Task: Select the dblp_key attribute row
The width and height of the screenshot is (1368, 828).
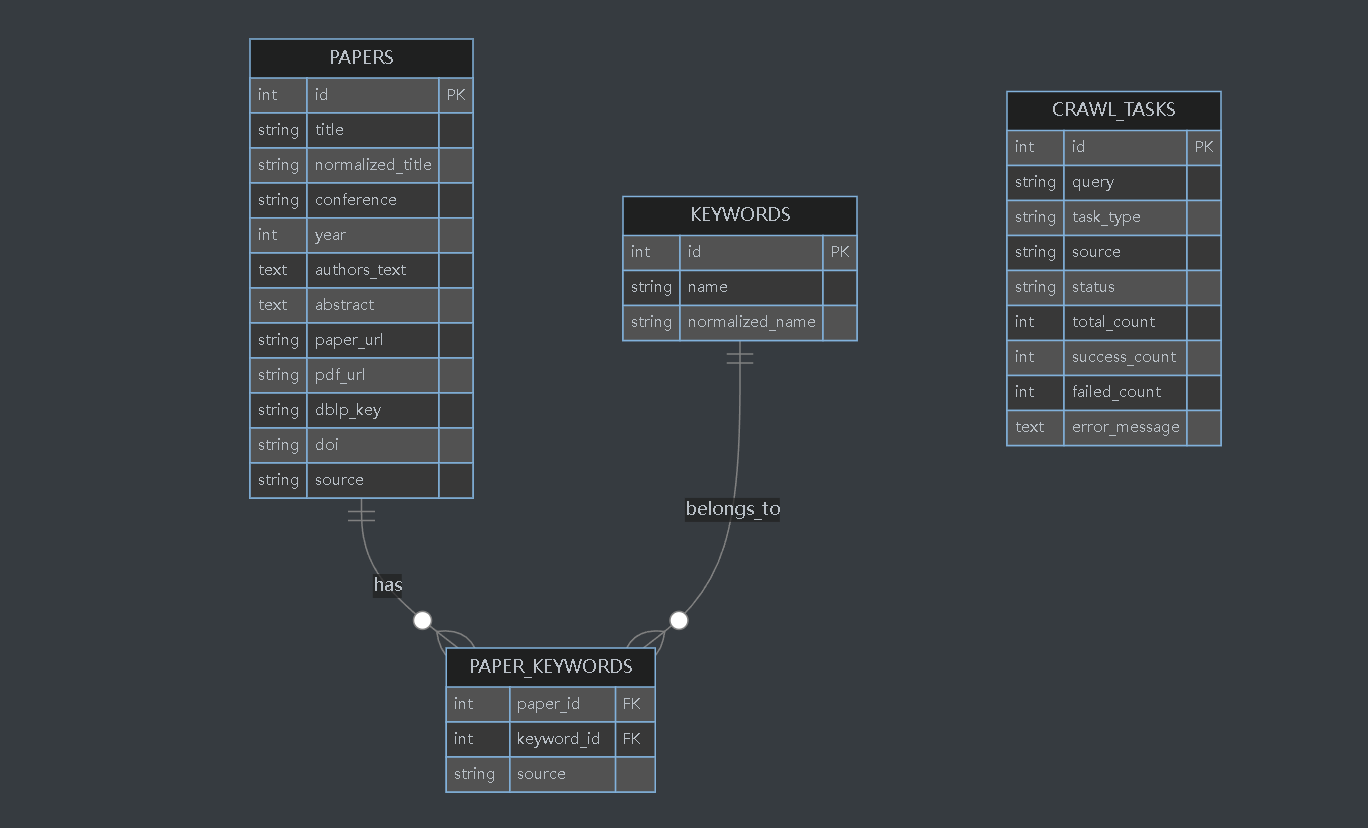Action: [361, 410]
